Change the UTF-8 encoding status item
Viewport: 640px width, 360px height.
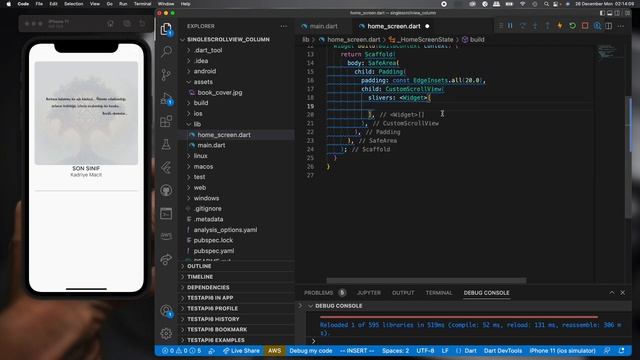click(x=425, y=351)
